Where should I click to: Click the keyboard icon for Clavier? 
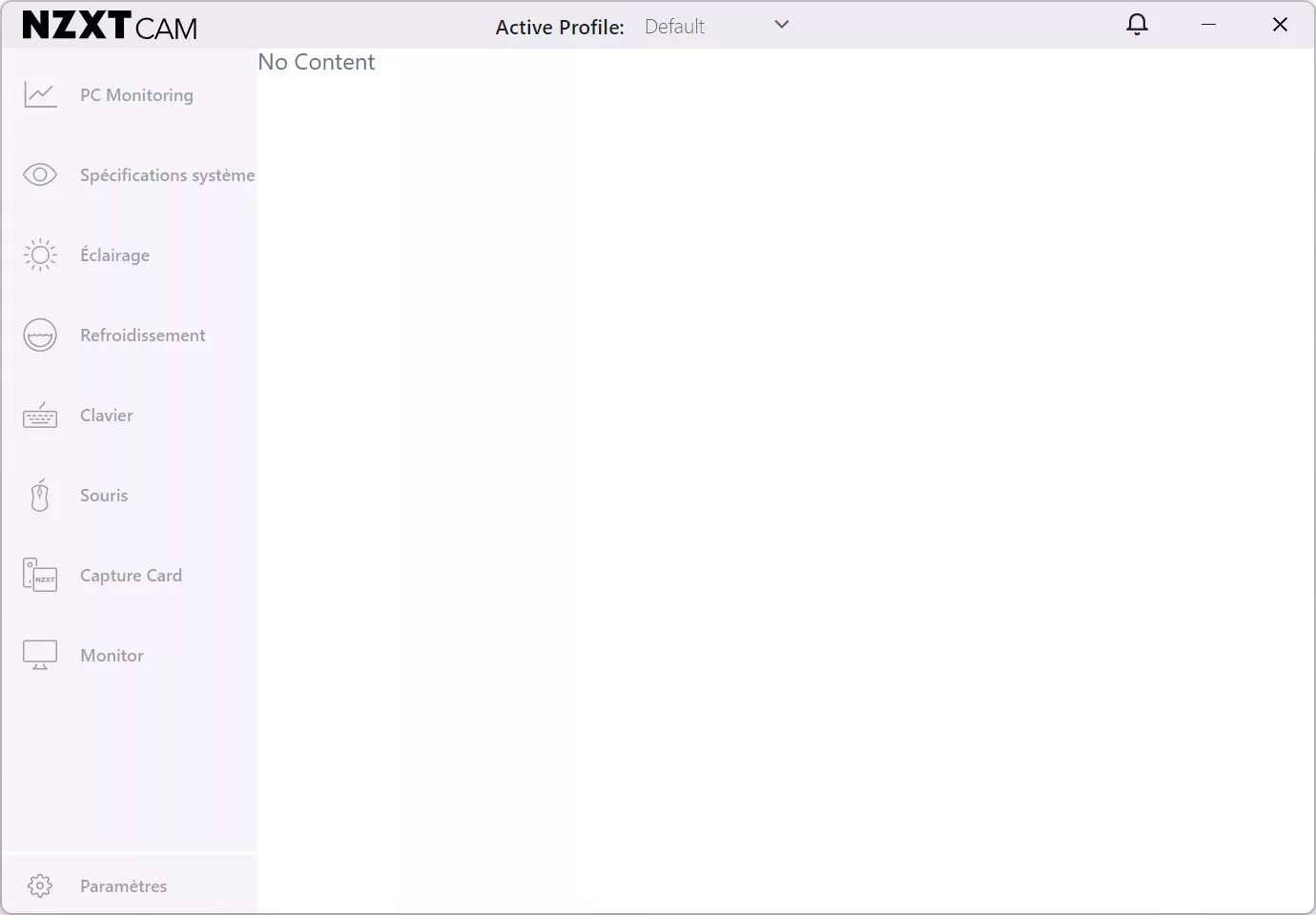[40, 416]
